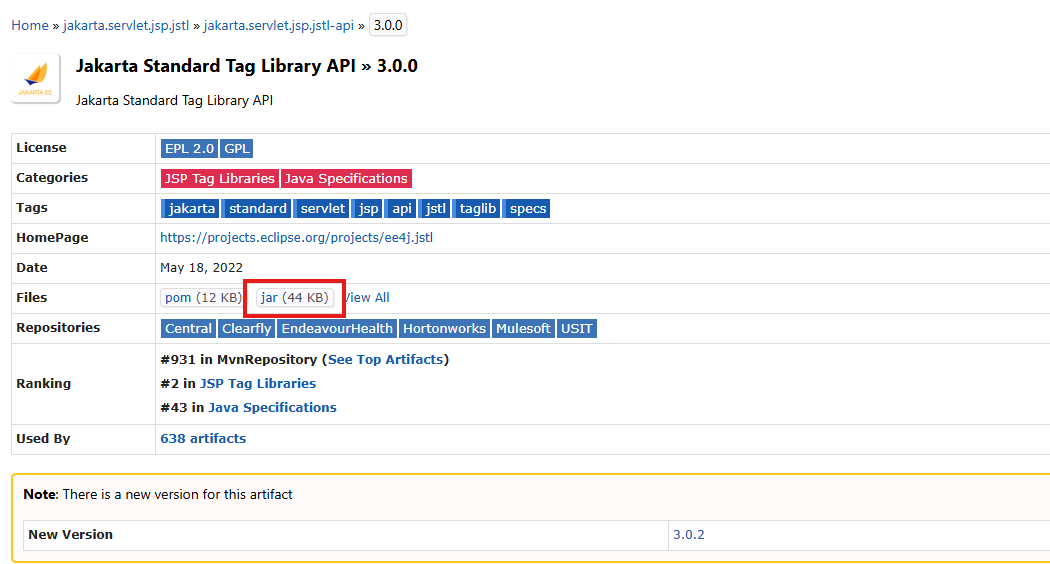This screenshot has height=564, width=1050.
Task: Open the USIT repository
Action: 577,329
